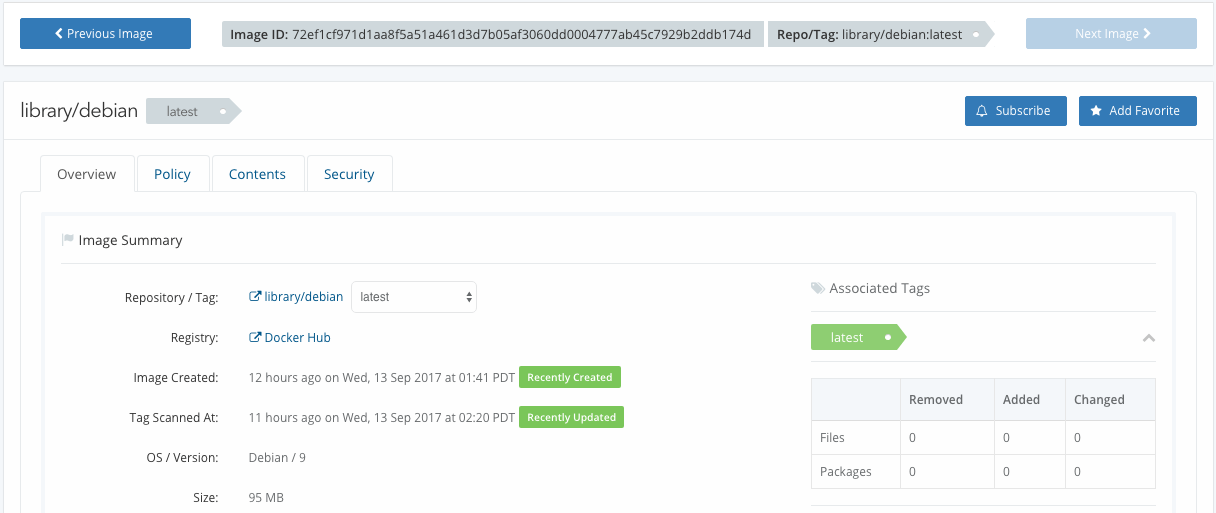The width and height of the screenshot is (1216, 513).
Task: Open the library/debian repository link
Action: pyautogui.click(x=303, y=297)
